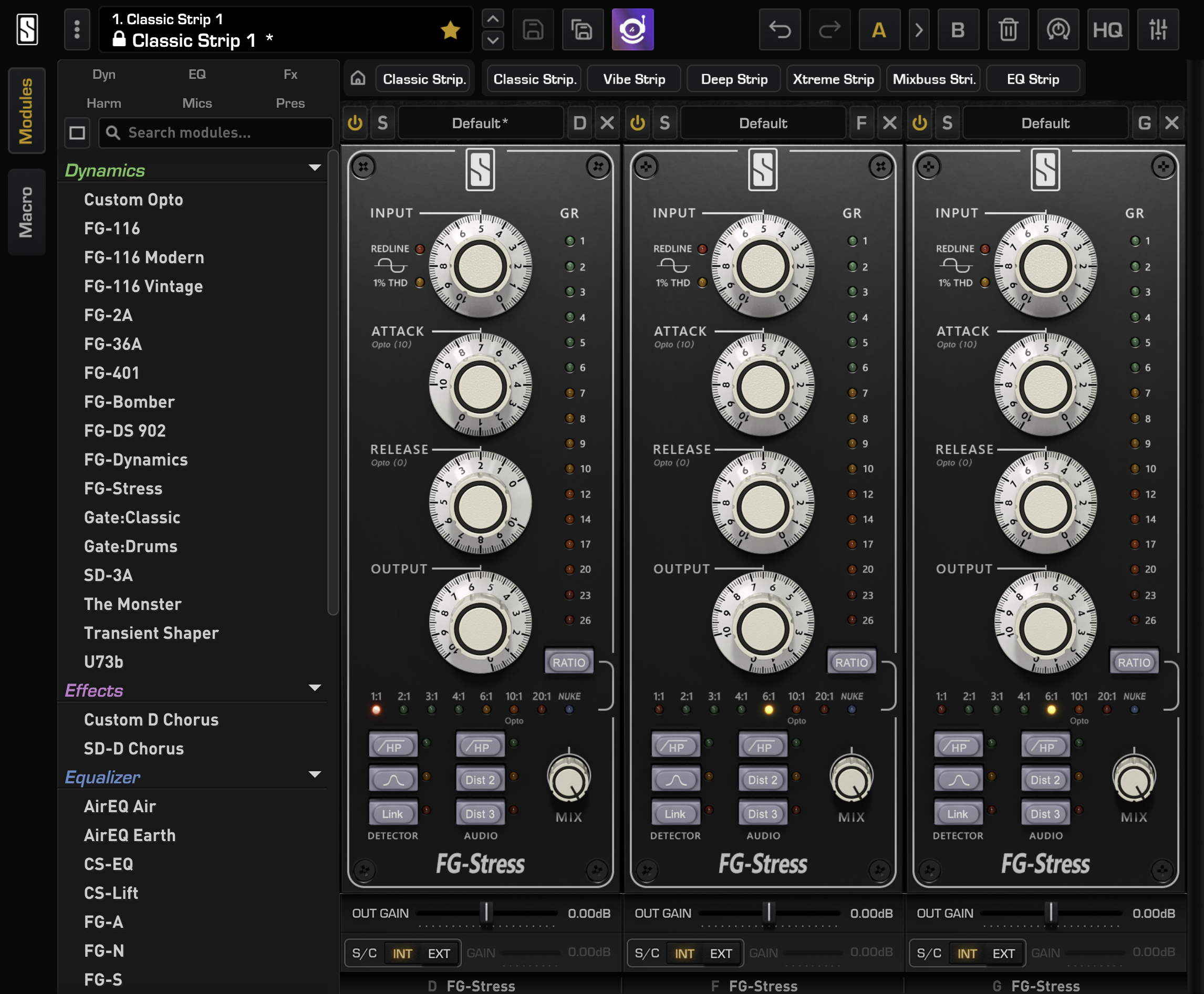Screen dimensions: 1204x994
Task: Toggle the gold favorite star
Action: coord(451,30)
